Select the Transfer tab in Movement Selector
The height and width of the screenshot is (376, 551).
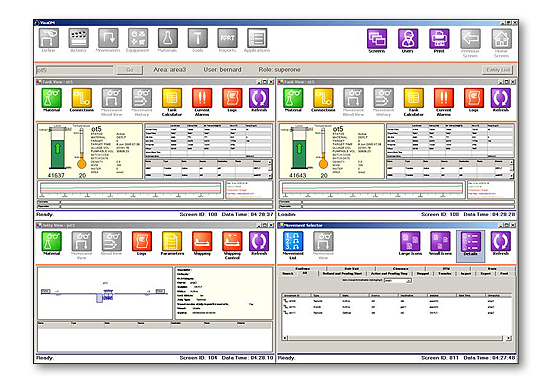(445, 273)
